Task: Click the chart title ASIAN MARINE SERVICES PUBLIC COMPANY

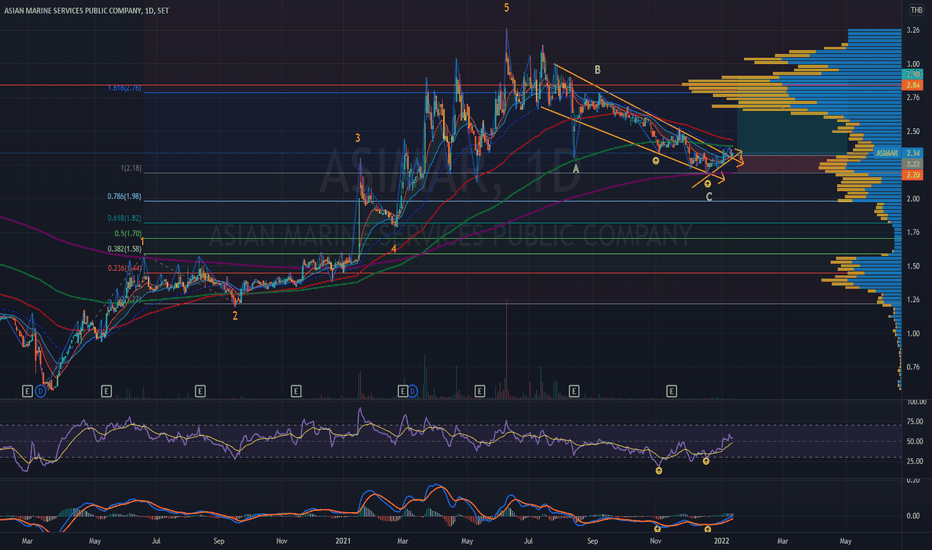Action: (x=73, y=11)
